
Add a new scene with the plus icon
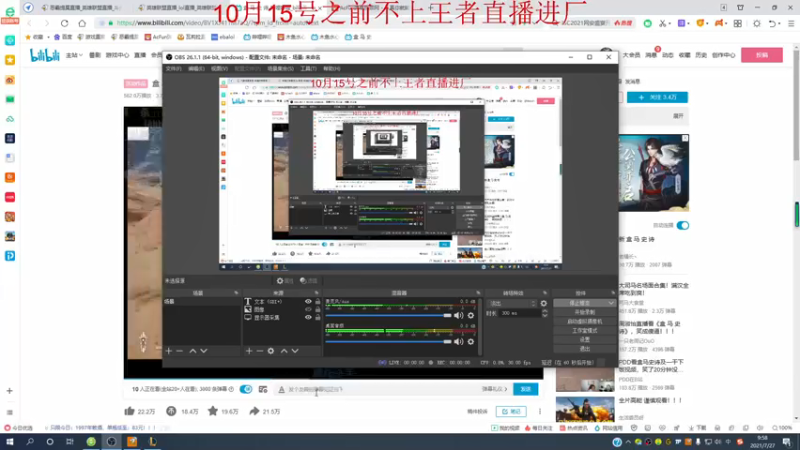169,351
